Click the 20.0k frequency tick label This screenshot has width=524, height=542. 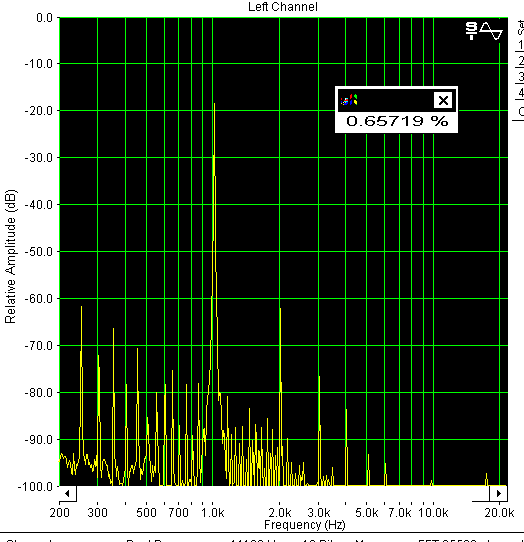click(x=499, y=513)
